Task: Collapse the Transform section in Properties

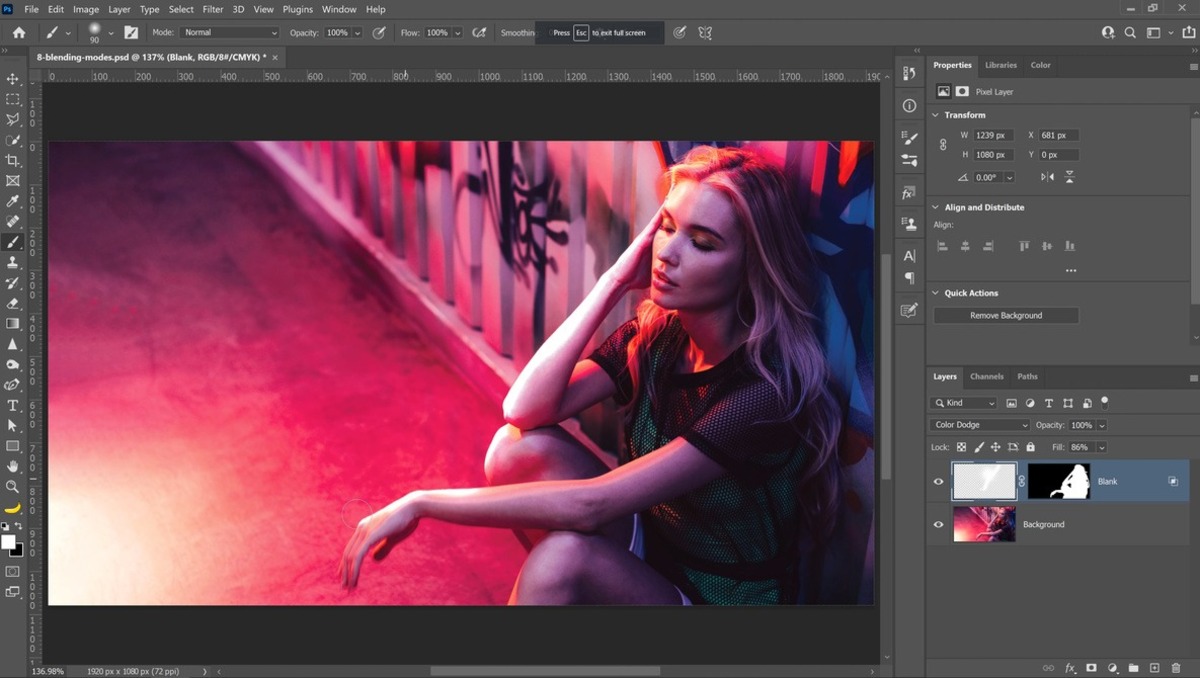Action: pos(936,114)
